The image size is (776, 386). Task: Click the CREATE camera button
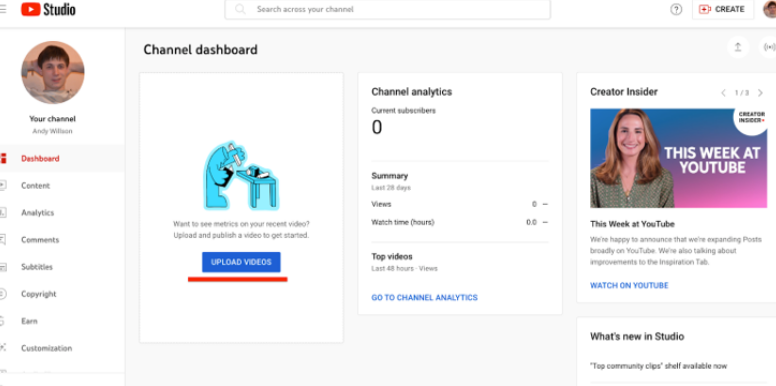[722, 9]
